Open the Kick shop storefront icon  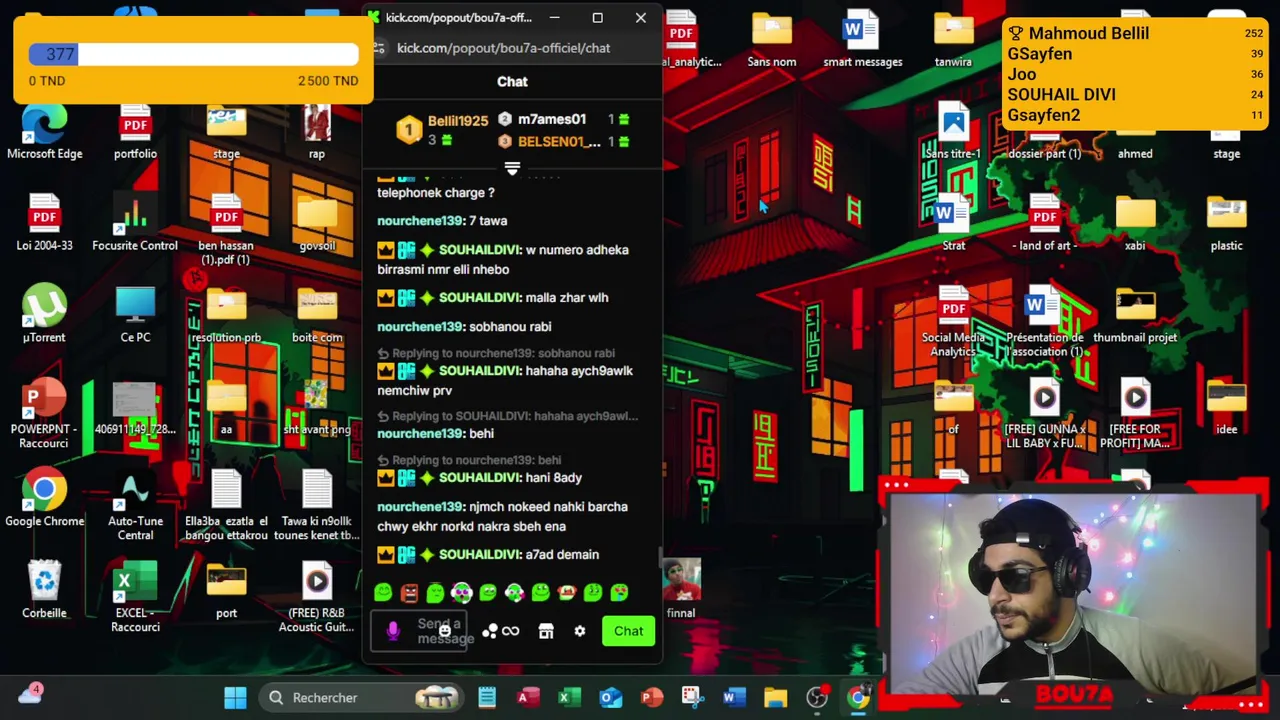point(546,631)
